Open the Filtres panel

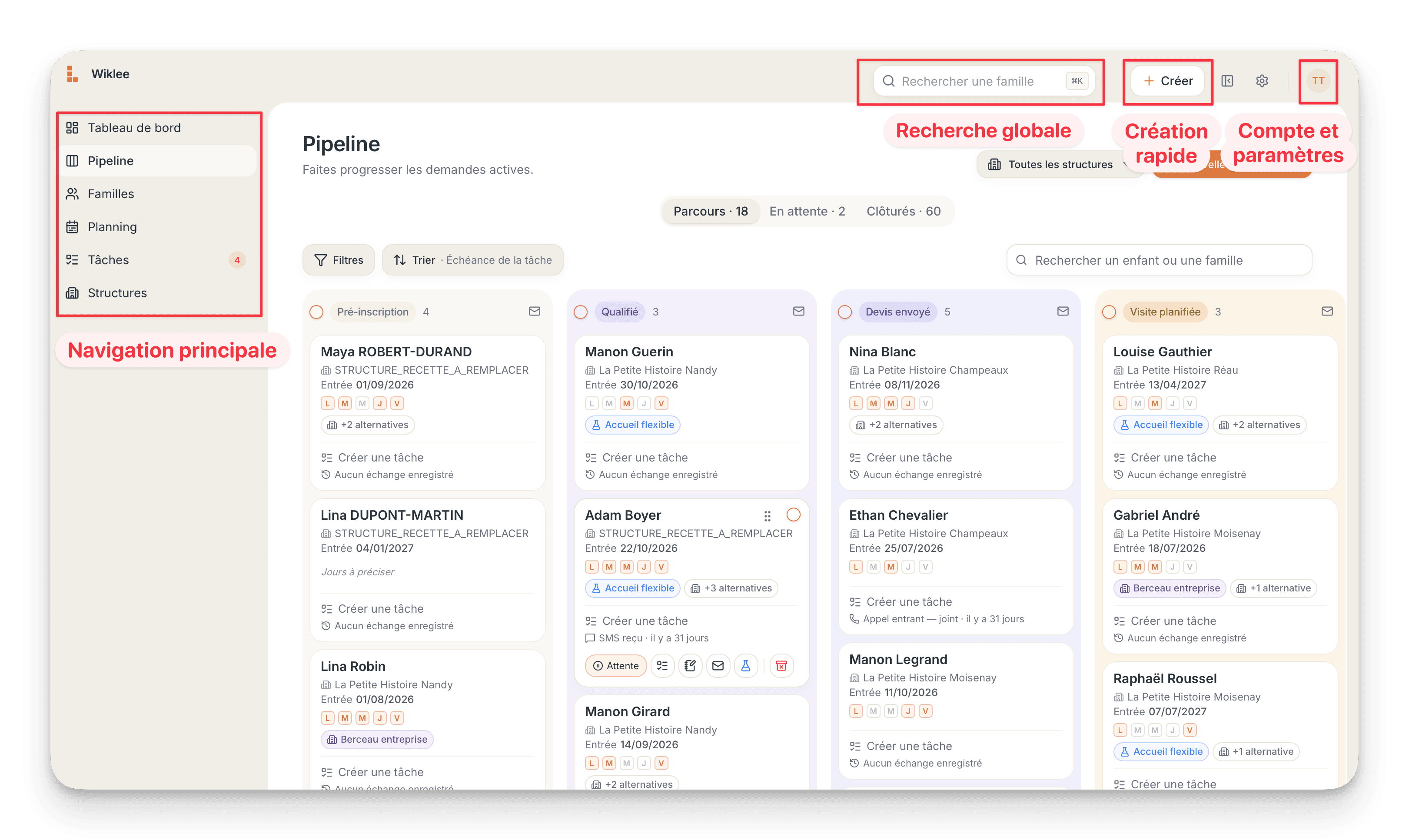coord(339,260)
